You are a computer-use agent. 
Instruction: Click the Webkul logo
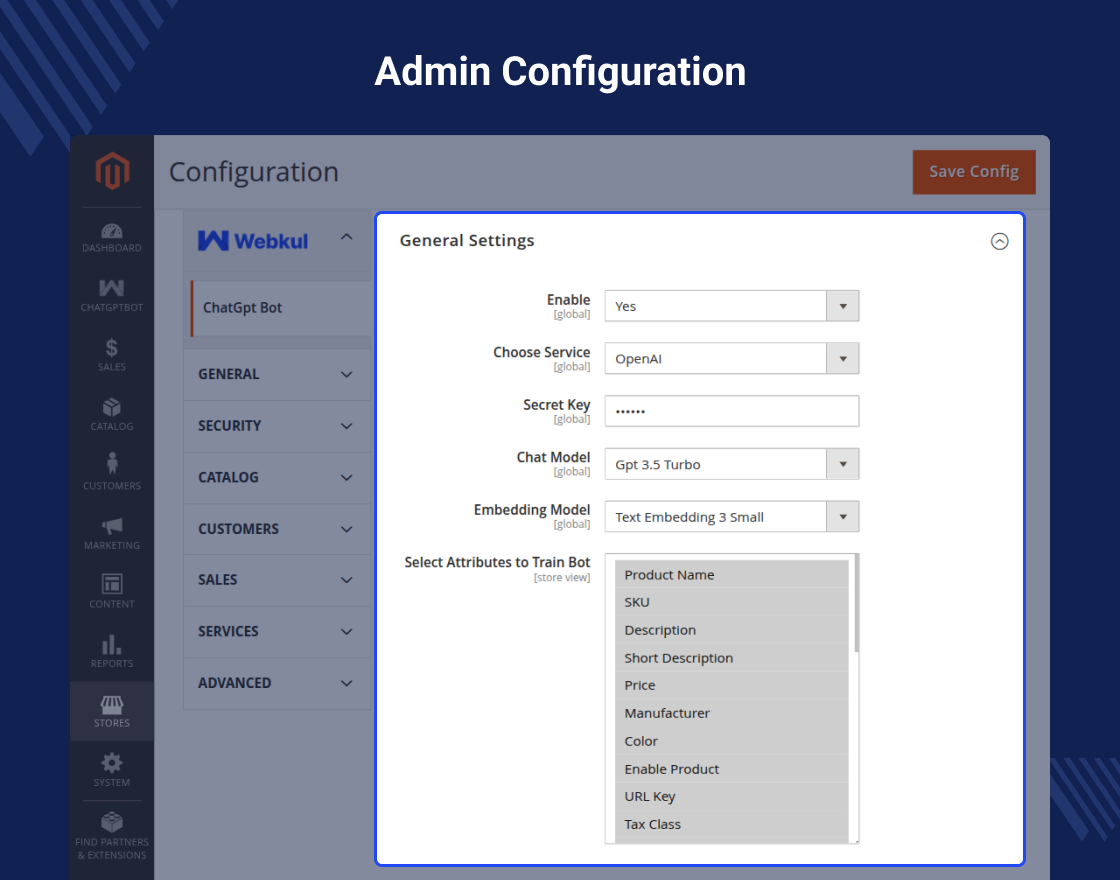(x=253, y=241)
